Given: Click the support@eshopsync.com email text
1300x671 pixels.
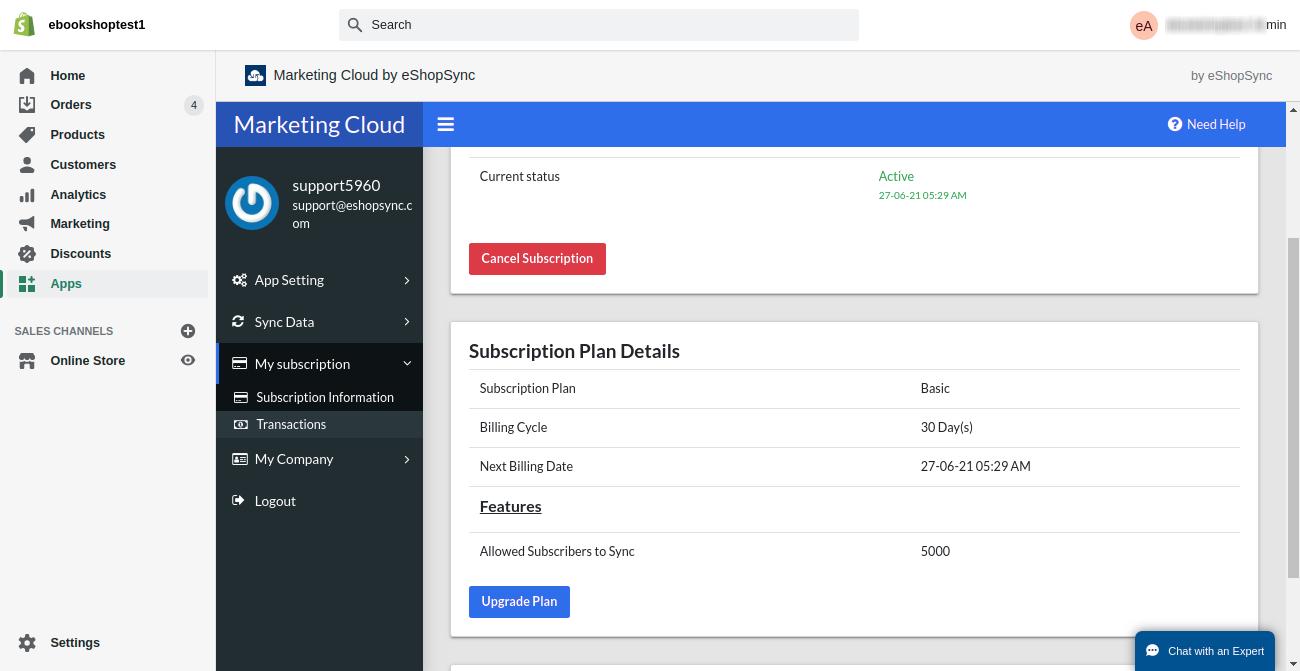Looking at the screenshot, I should pos(352,214).
